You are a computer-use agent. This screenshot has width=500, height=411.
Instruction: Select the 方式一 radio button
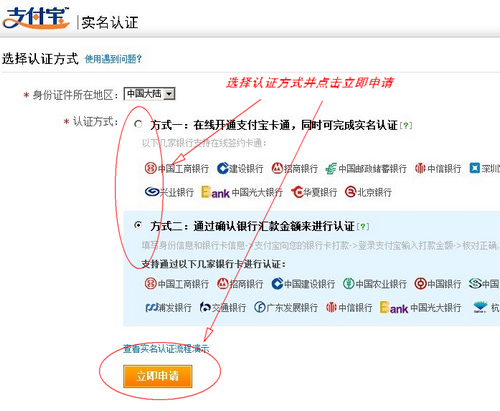pyautogui.click(x=138, y=124)
